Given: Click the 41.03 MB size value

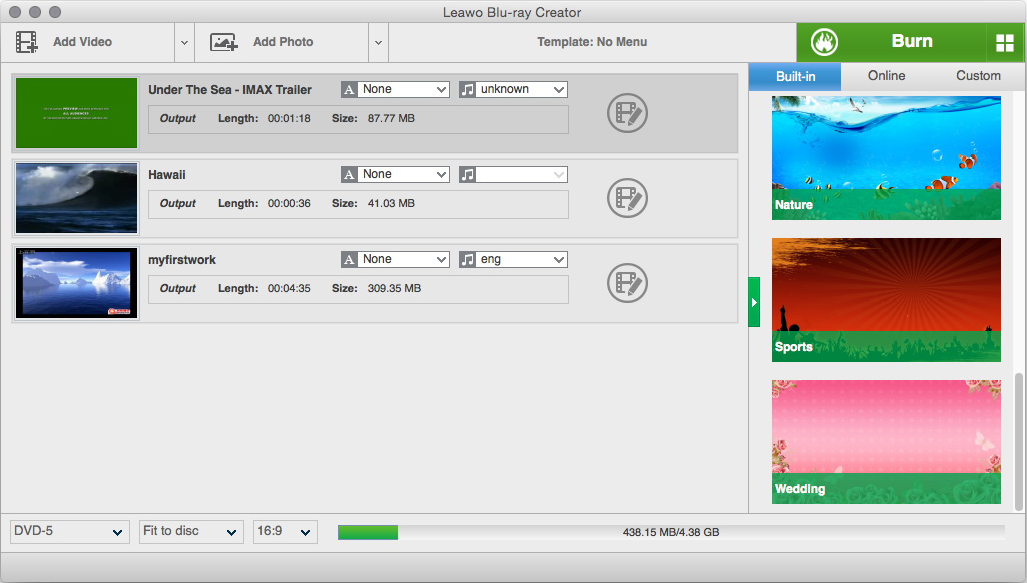Looking at the screenshot, I should click(x=391, y=204).
